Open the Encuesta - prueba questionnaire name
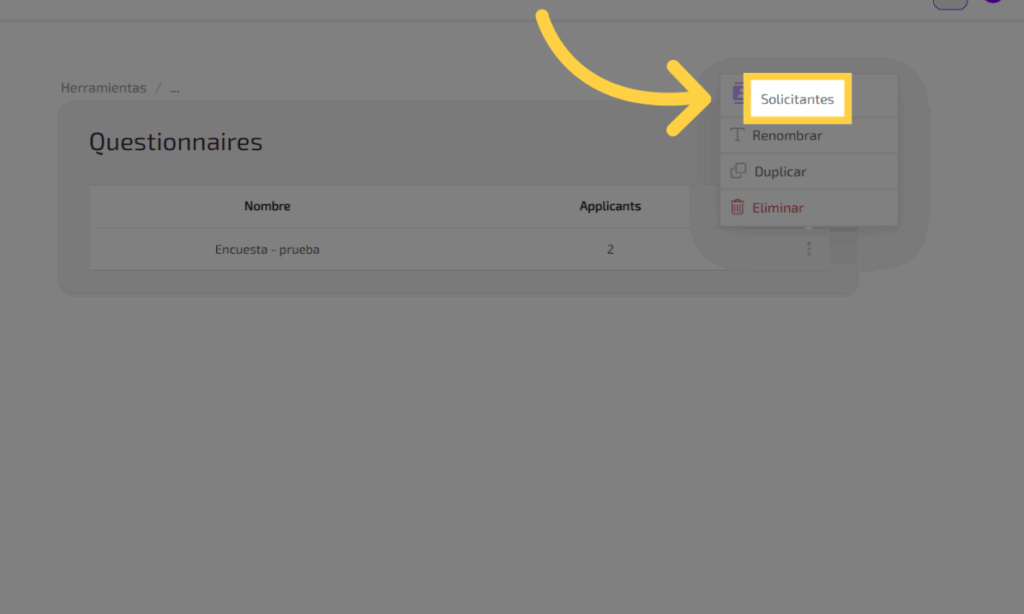Image resolution: width=1024 pixels, height=614 pixels. (267, 249)
